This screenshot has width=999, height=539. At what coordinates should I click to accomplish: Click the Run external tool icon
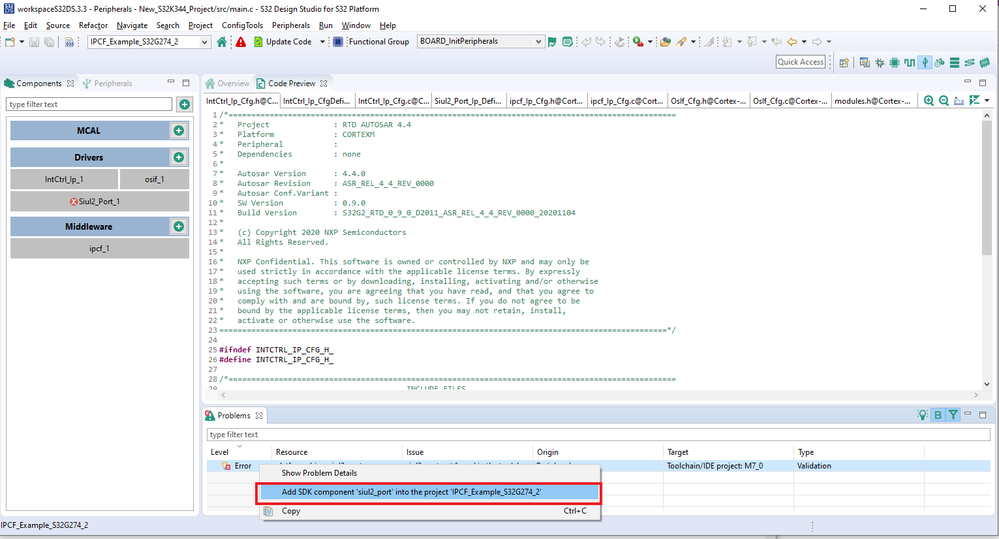tap(638, 42)
